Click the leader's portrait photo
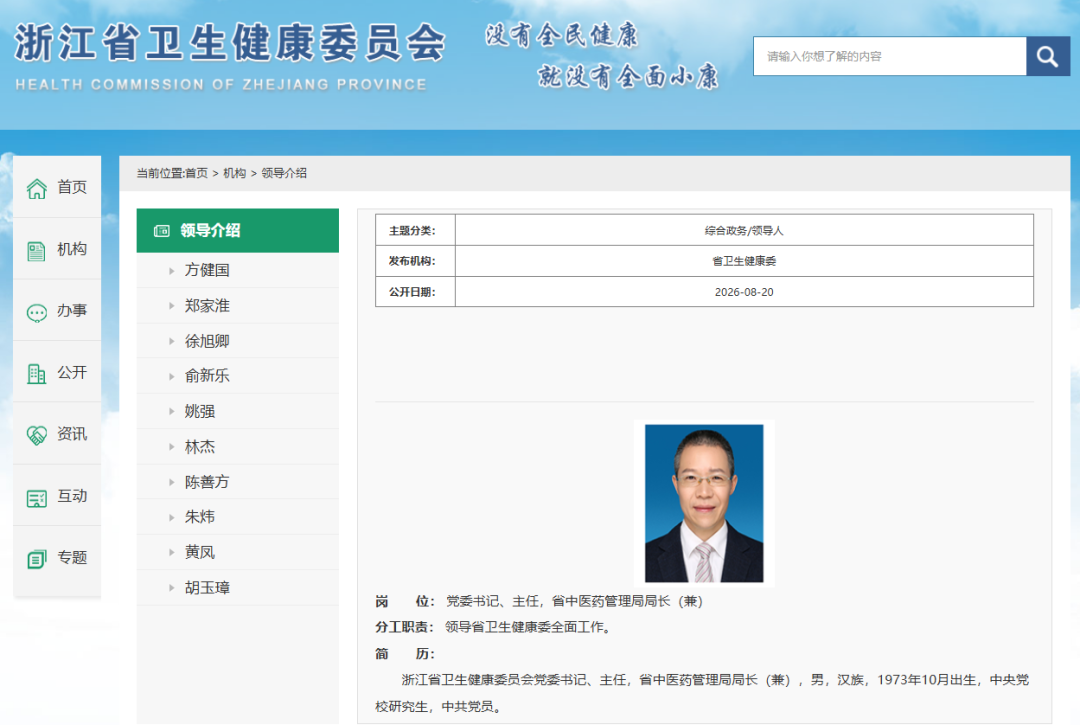 click(704, 503)
